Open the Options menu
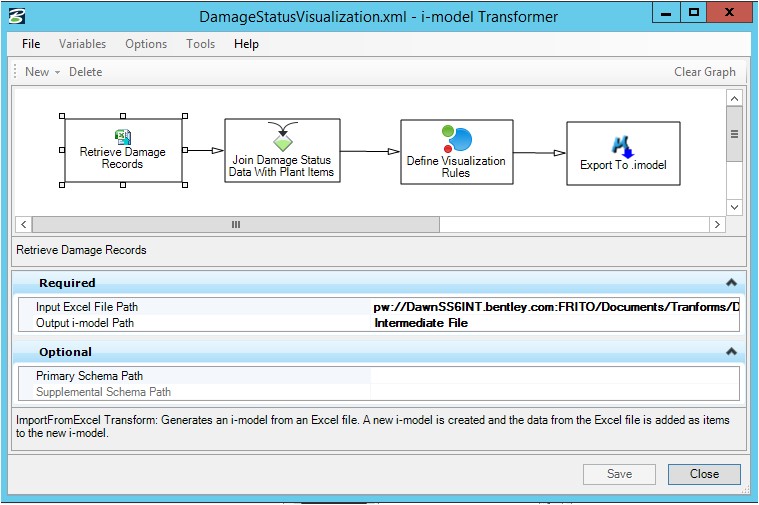 click(146, 44)
